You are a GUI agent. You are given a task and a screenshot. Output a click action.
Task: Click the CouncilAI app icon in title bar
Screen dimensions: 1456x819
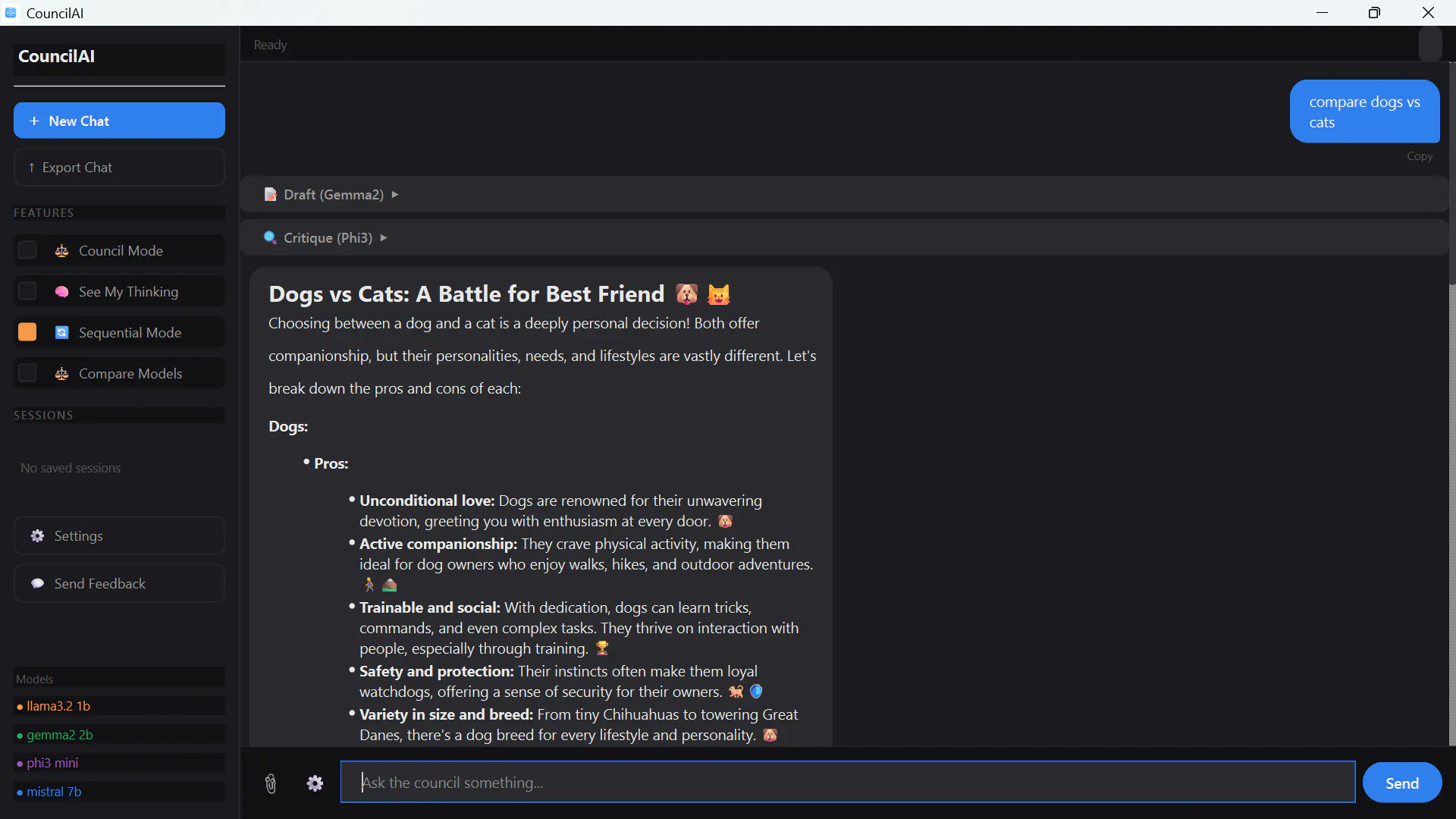11,13
